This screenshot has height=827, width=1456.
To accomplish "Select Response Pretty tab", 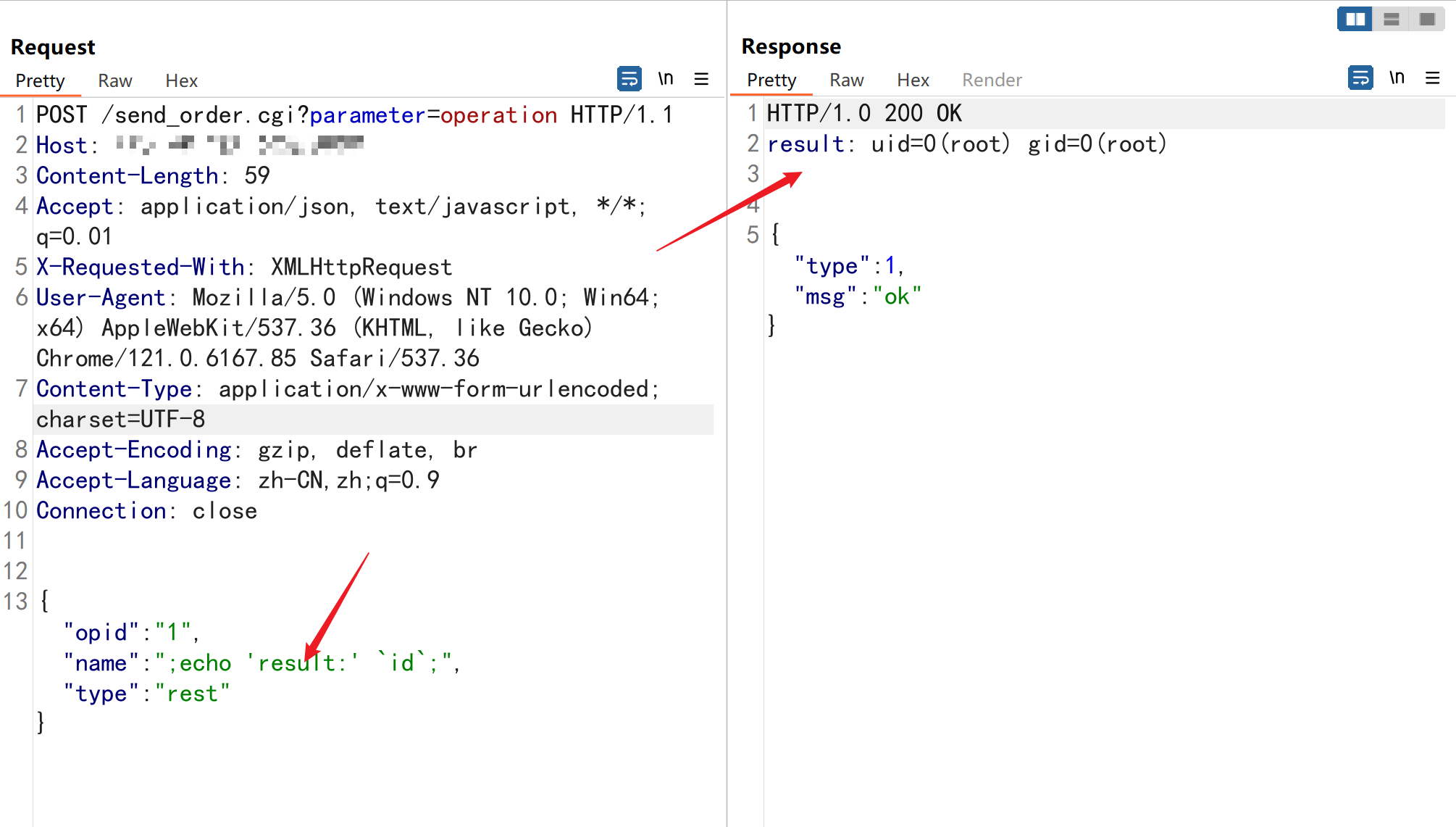I will pyautogui.click(x=771, y=80).
